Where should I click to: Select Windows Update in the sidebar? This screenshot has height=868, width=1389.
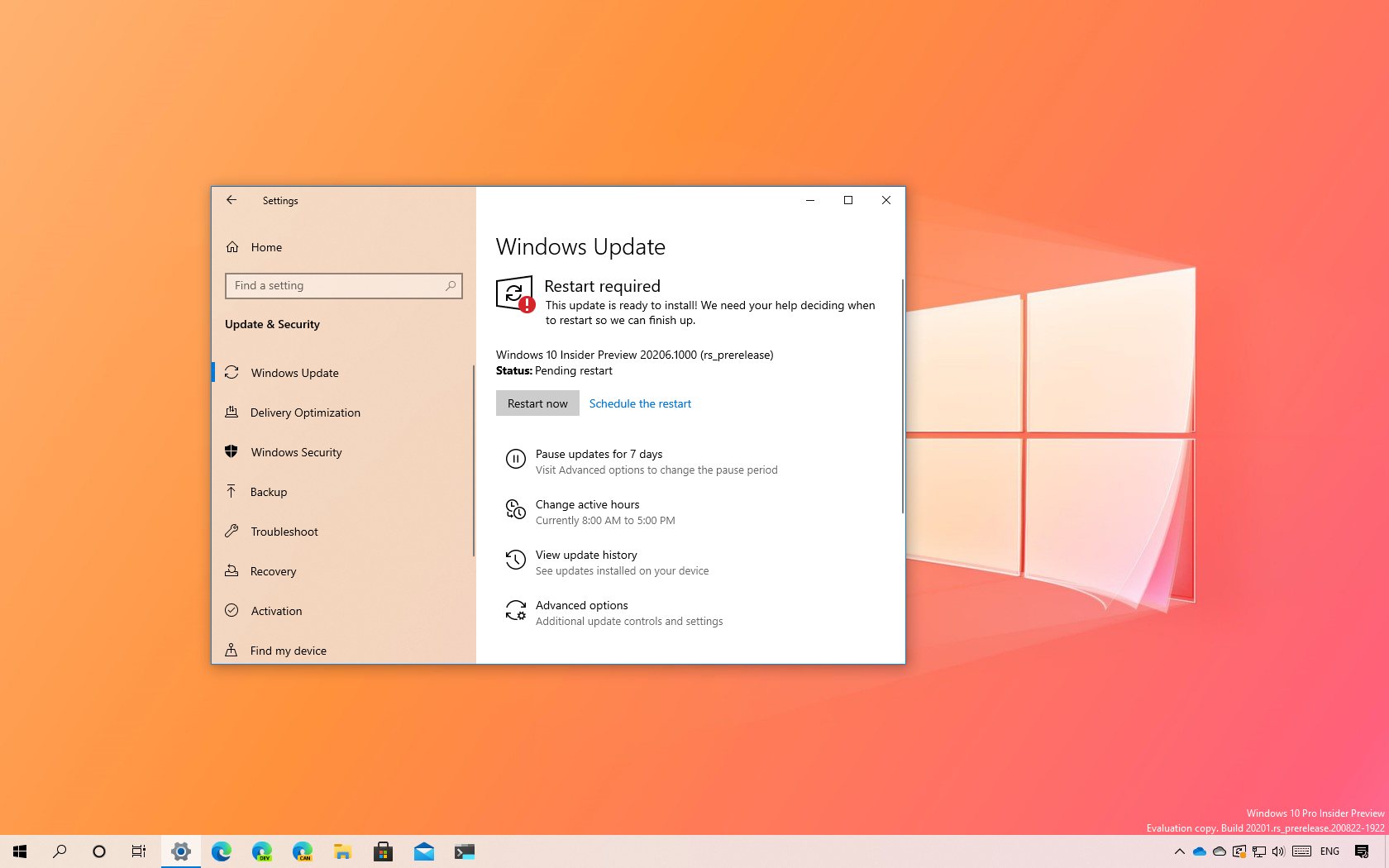point(294,373)
